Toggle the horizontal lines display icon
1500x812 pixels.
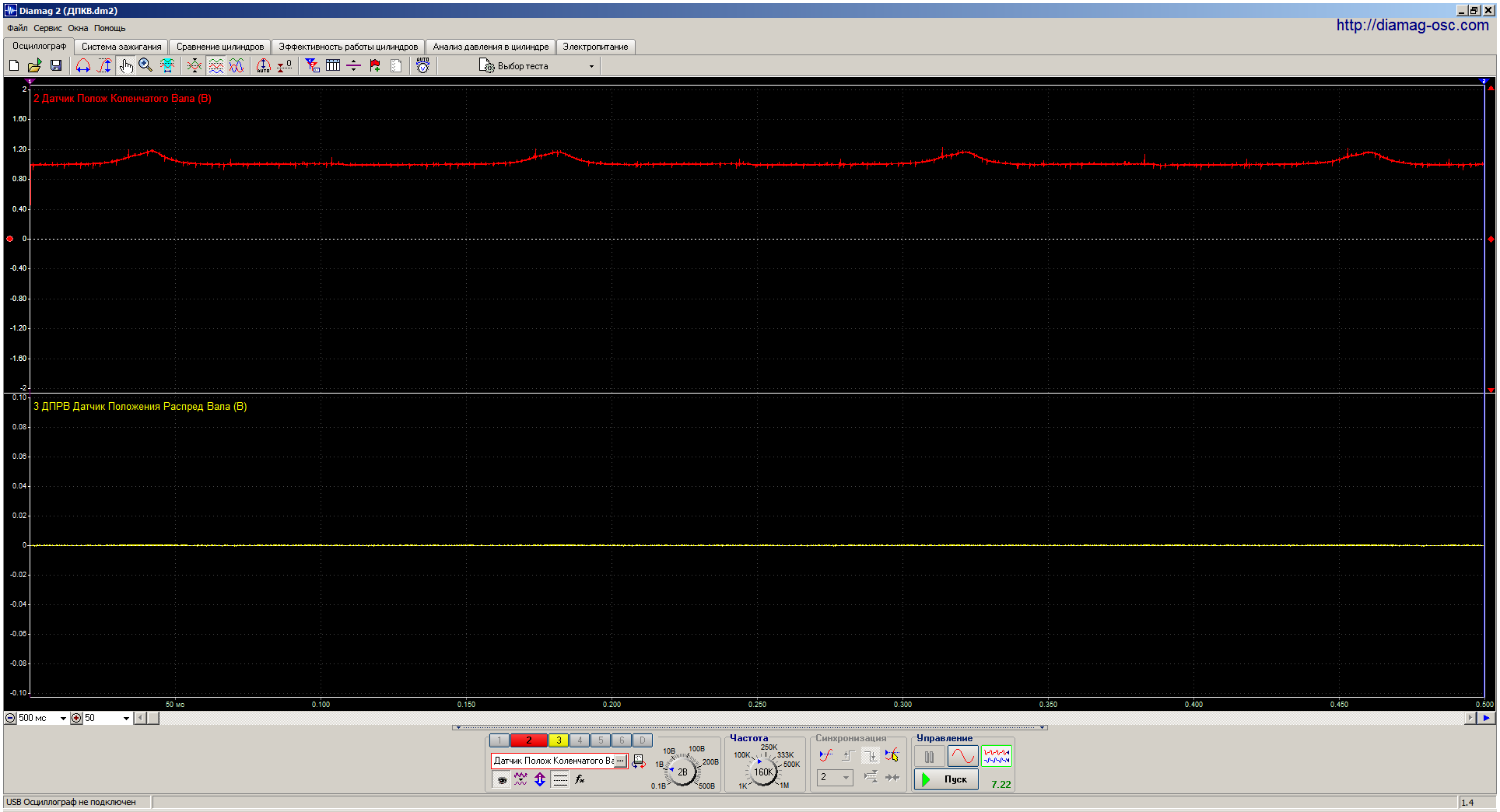[x=560, y=779]
